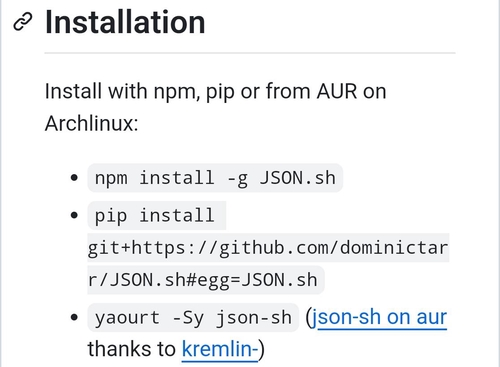Click JSON.sh within the npm command
The image size is (500, 367).
(297, 178)
